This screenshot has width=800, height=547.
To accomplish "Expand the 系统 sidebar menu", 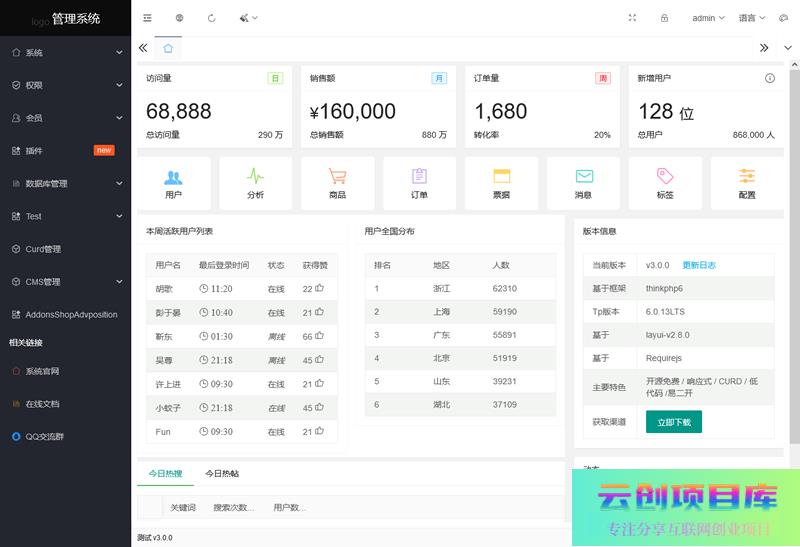I will pos(65,53).
